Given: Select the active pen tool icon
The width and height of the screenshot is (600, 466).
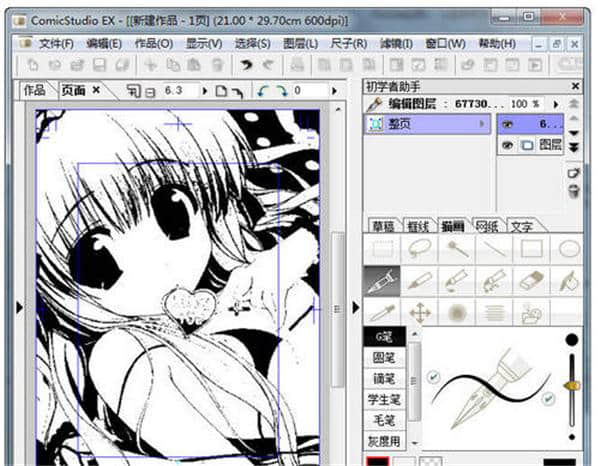Looking at the screenshot, I should pos(383,281).
